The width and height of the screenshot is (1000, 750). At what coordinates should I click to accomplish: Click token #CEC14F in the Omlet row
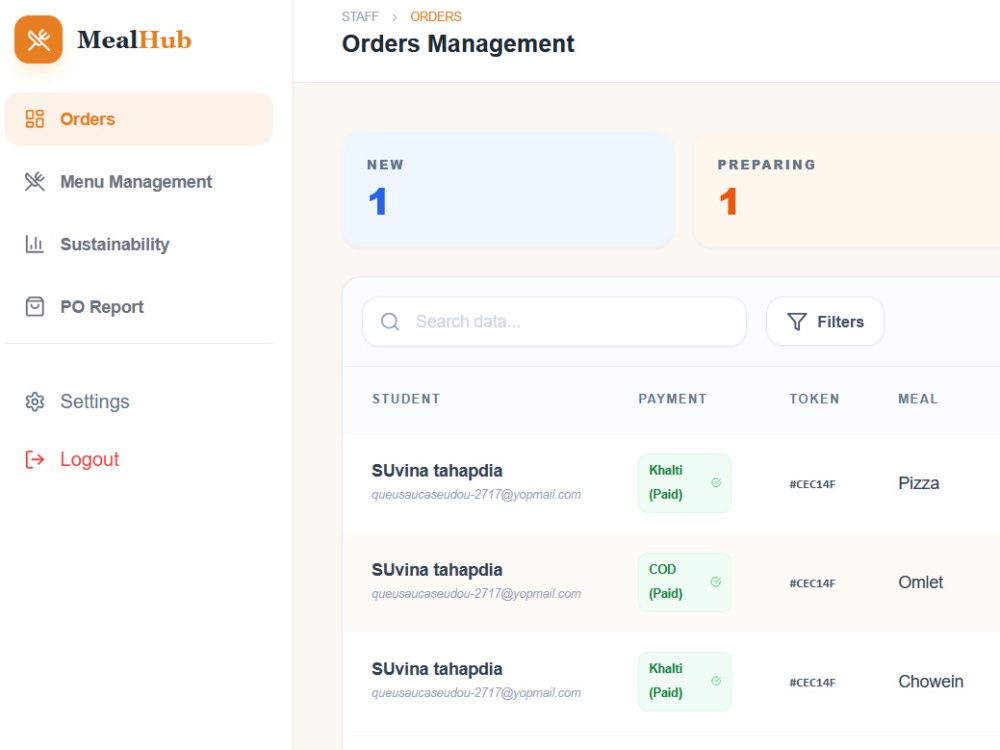812,583
